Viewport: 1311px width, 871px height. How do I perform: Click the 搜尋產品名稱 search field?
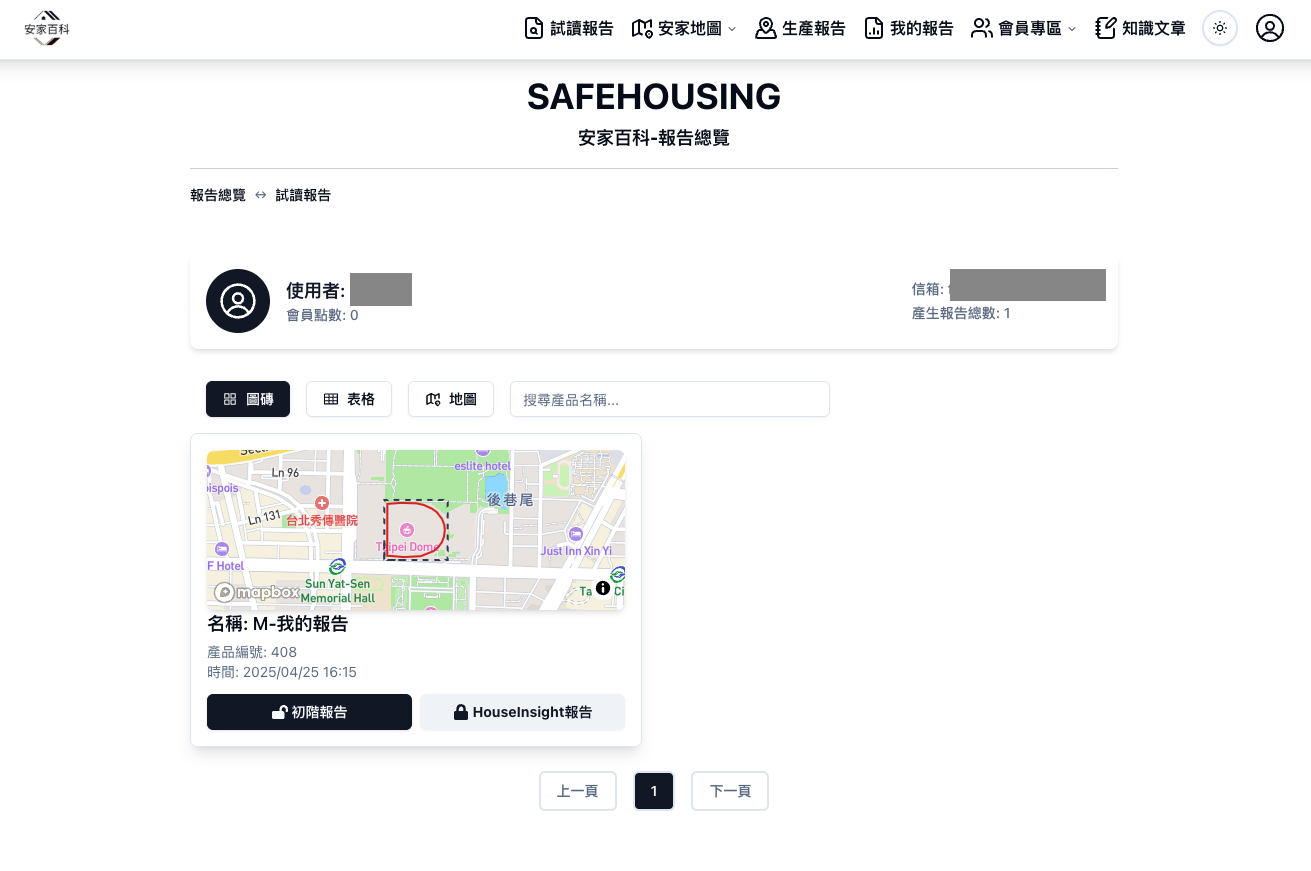point(669,399)
